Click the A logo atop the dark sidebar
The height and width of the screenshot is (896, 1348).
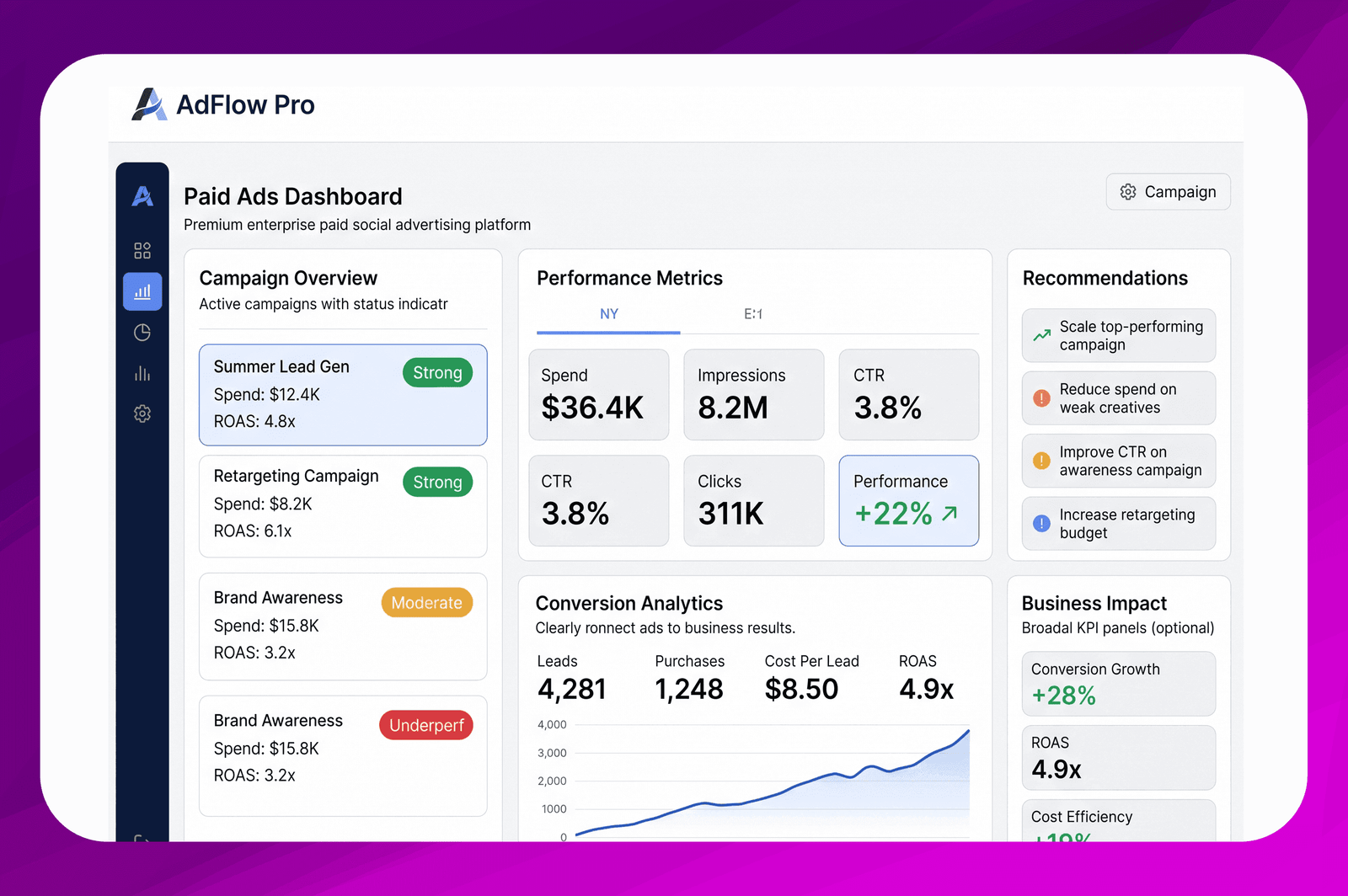[142, 196]
